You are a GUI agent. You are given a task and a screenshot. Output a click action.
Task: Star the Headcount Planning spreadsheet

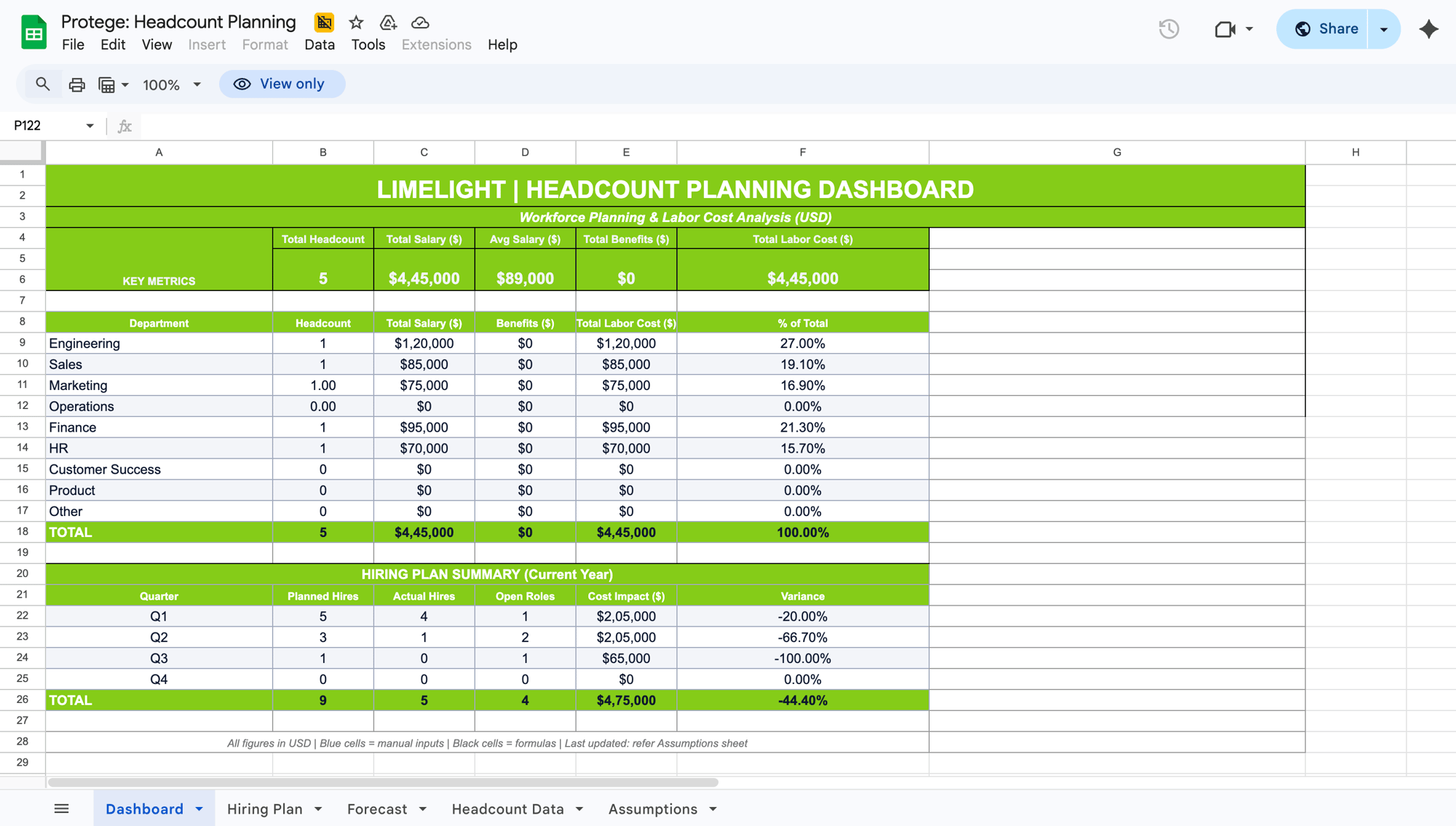(356, 23)
